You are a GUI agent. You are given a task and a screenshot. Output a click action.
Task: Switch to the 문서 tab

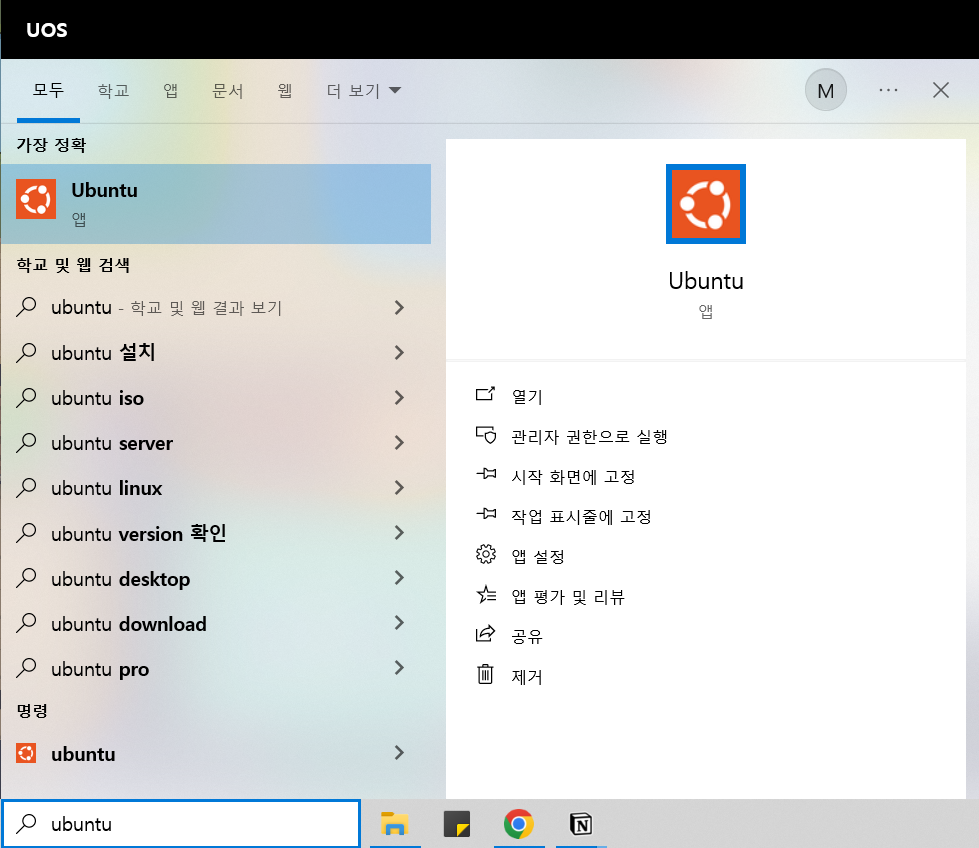[x=228, y=91]
